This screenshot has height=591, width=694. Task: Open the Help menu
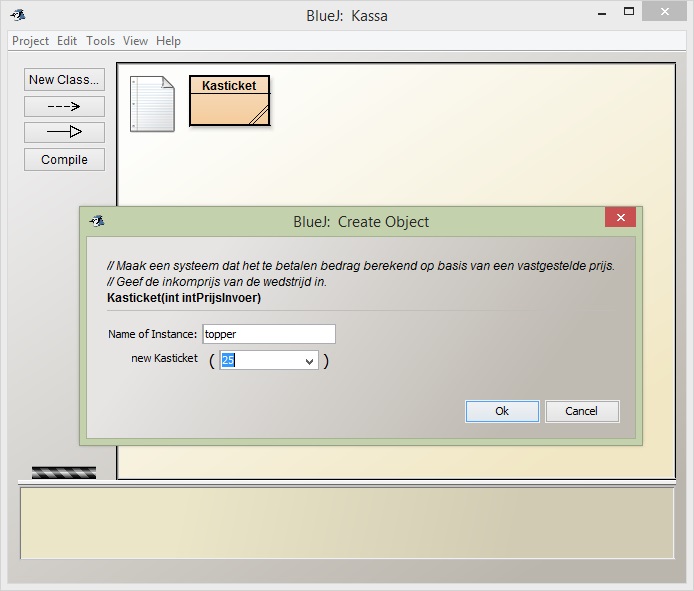168,41
